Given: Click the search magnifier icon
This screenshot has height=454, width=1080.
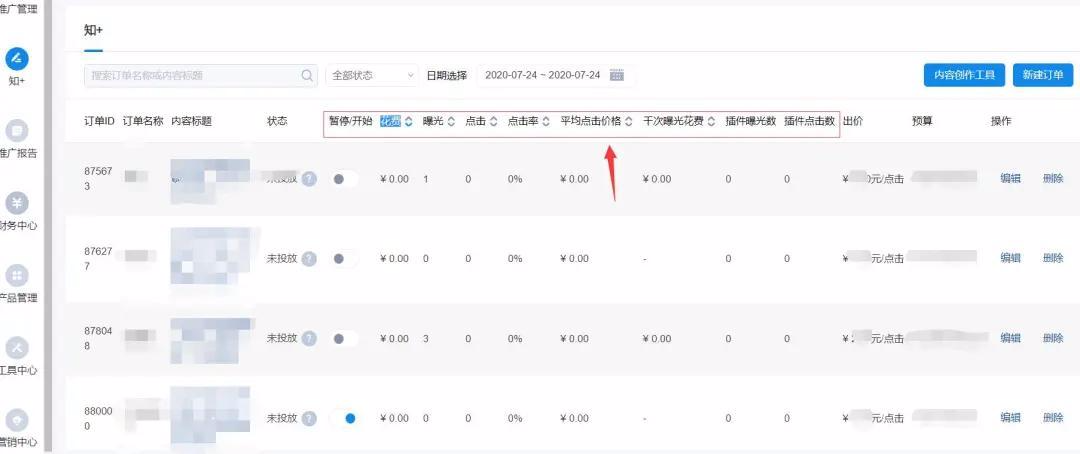Looking at the screenshot, I should pos(307,76).
